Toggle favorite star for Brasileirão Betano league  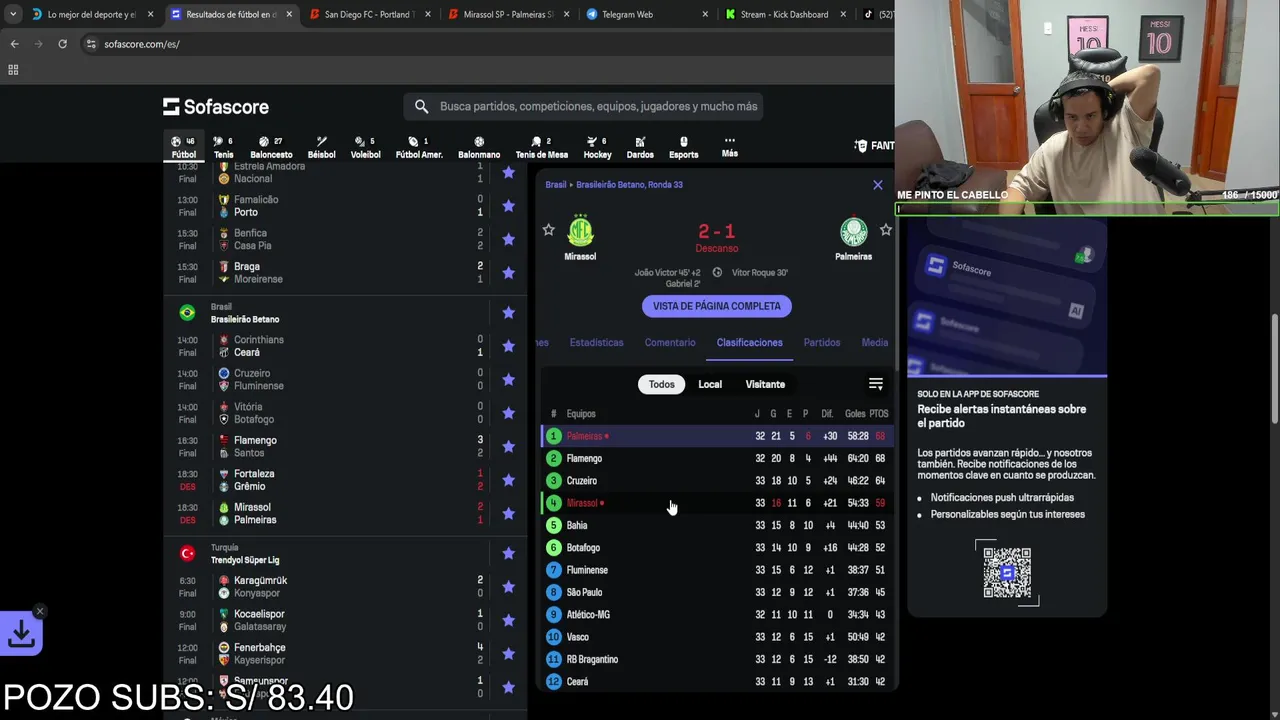[x=508, y=313]
